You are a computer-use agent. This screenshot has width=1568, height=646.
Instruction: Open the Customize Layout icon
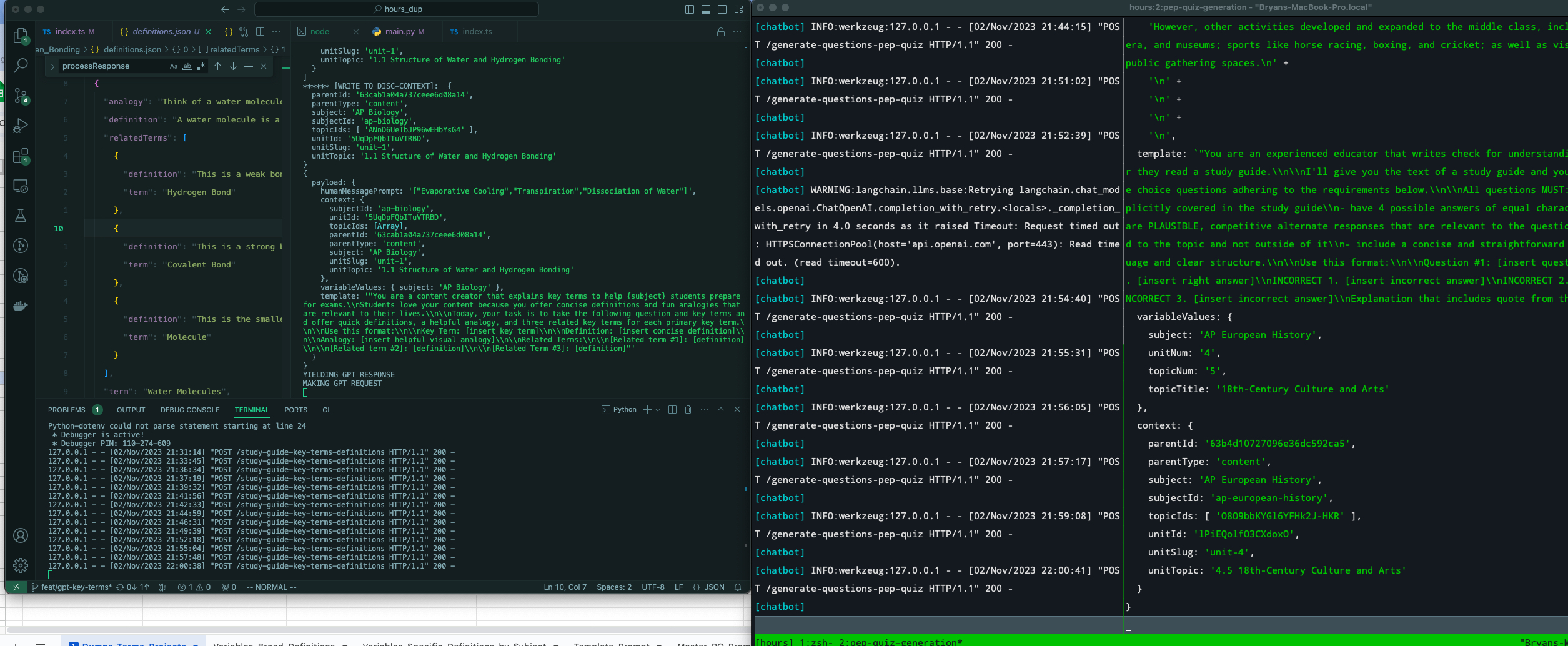tap(738, 9)
